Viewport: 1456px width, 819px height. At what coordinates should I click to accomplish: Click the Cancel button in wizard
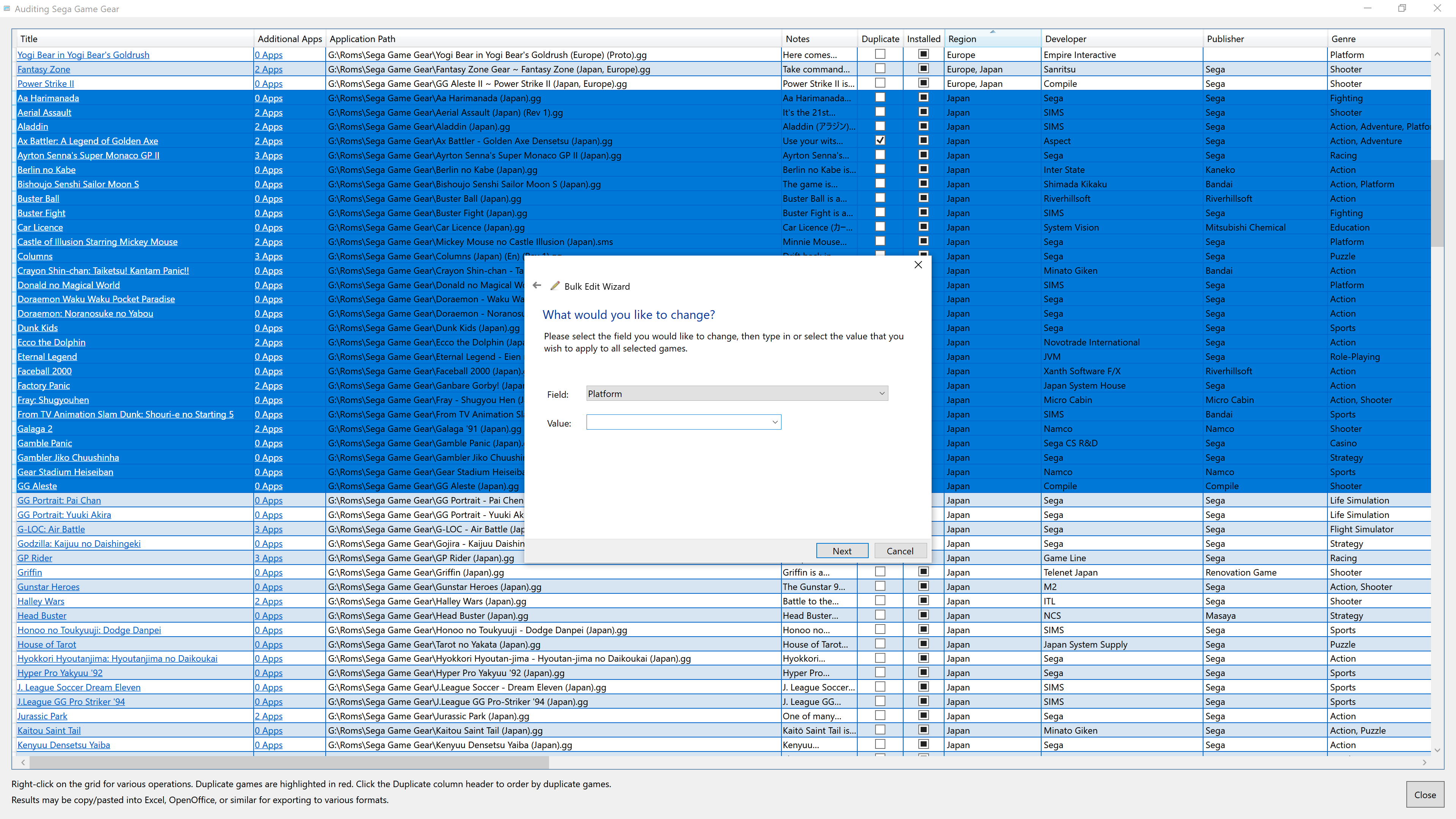pyautogui.click(x=900, y=551)
